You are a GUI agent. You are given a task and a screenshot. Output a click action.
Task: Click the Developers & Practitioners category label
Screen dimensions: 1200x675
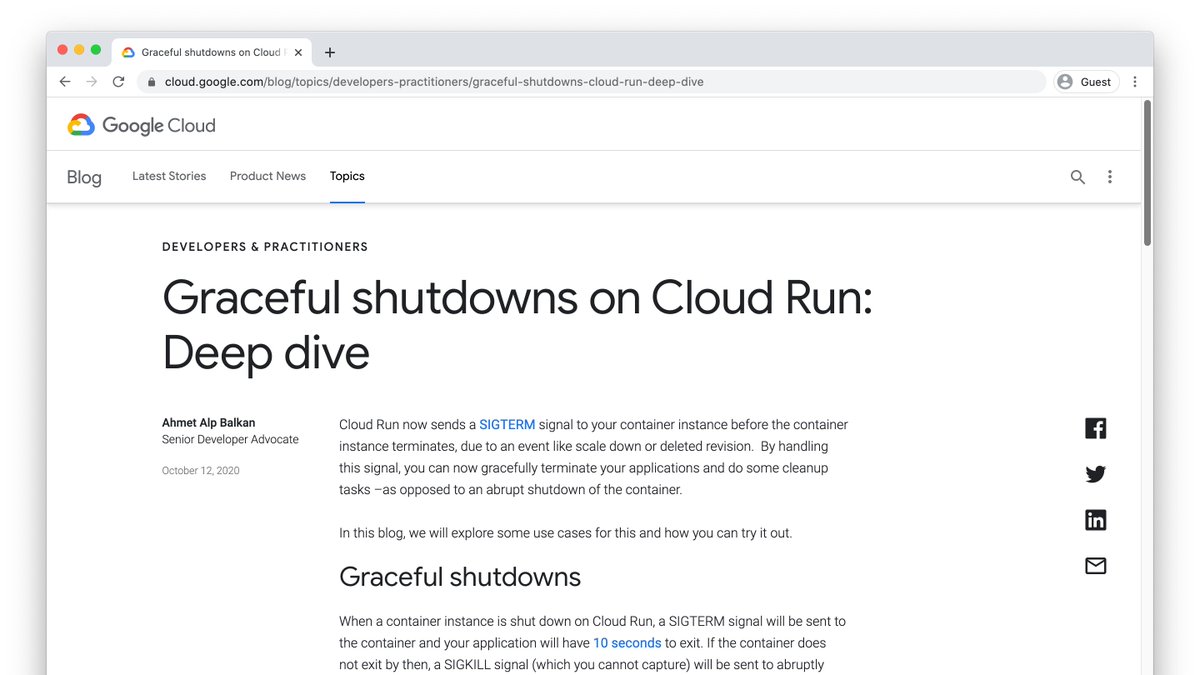265,247
